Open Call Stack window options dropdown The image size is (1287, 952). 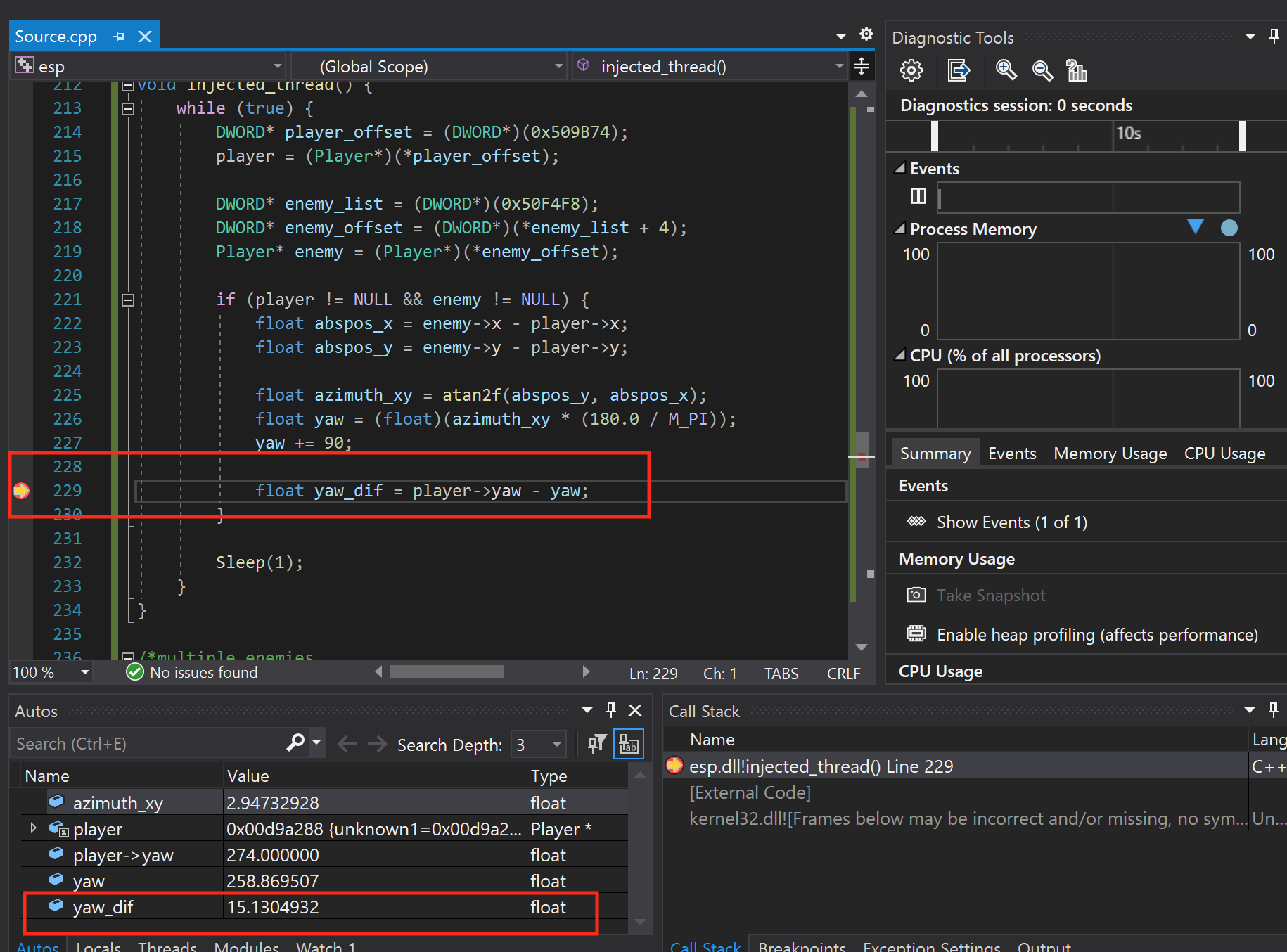click(x=1250, y=710)
